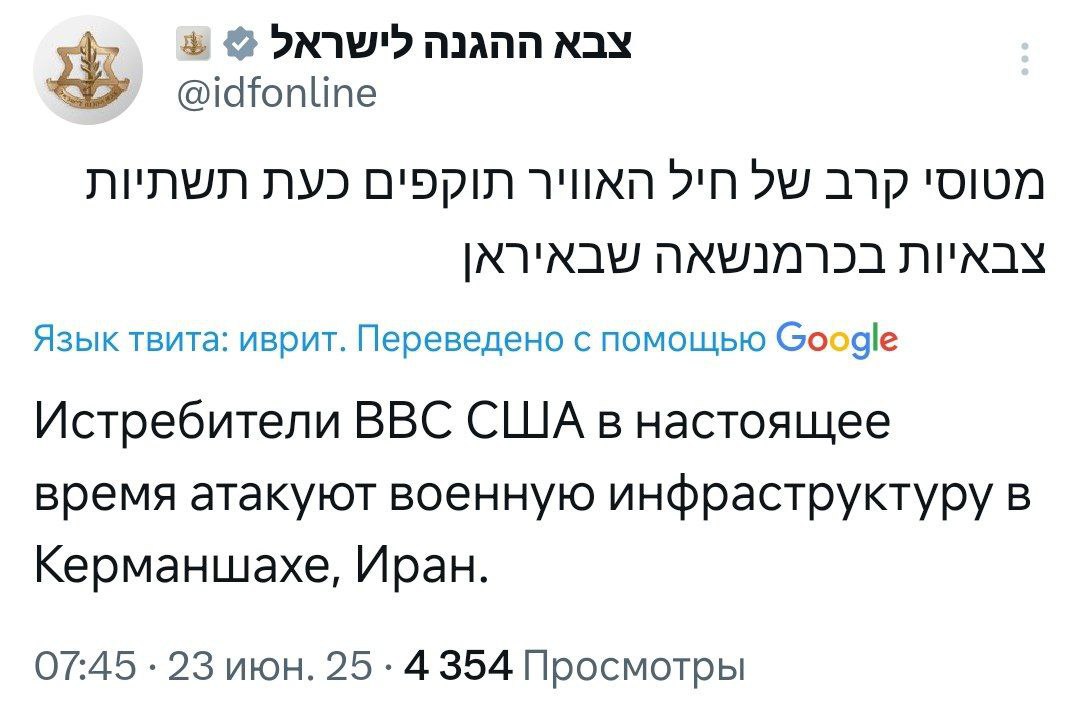Viewport: 1080px width, 713px height.
Task: Open the @idfonline handle link
Action: [277, 93]
